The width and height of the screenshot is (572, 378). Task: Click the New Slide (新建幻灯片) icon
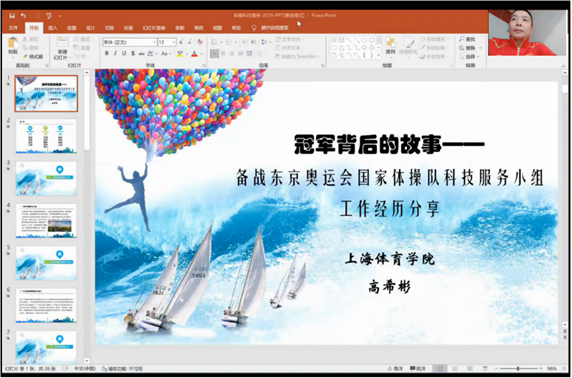click(x=62, y=42)
